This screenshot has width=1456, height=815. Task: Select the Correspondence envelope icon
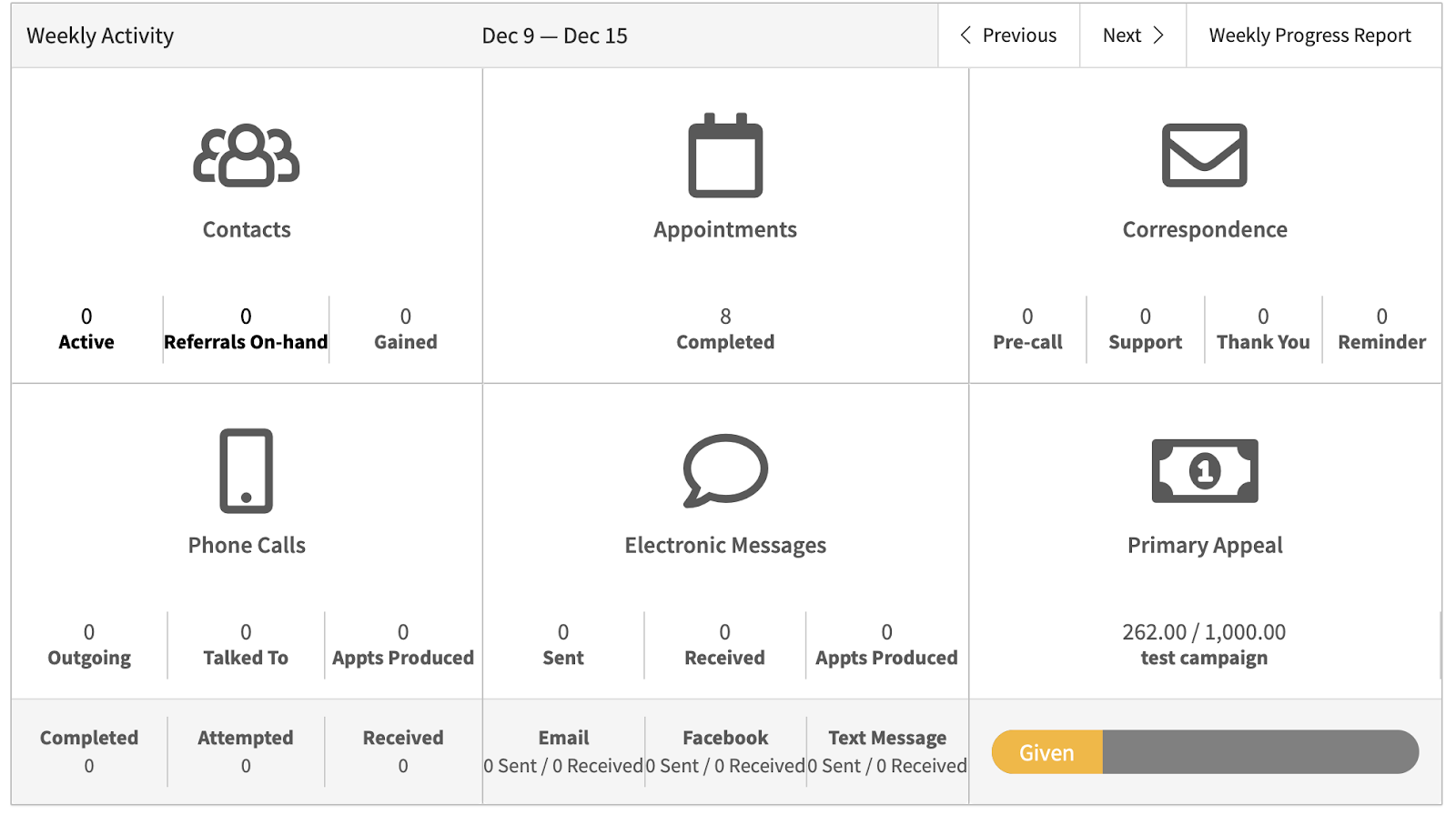(x=1204, y=156)
